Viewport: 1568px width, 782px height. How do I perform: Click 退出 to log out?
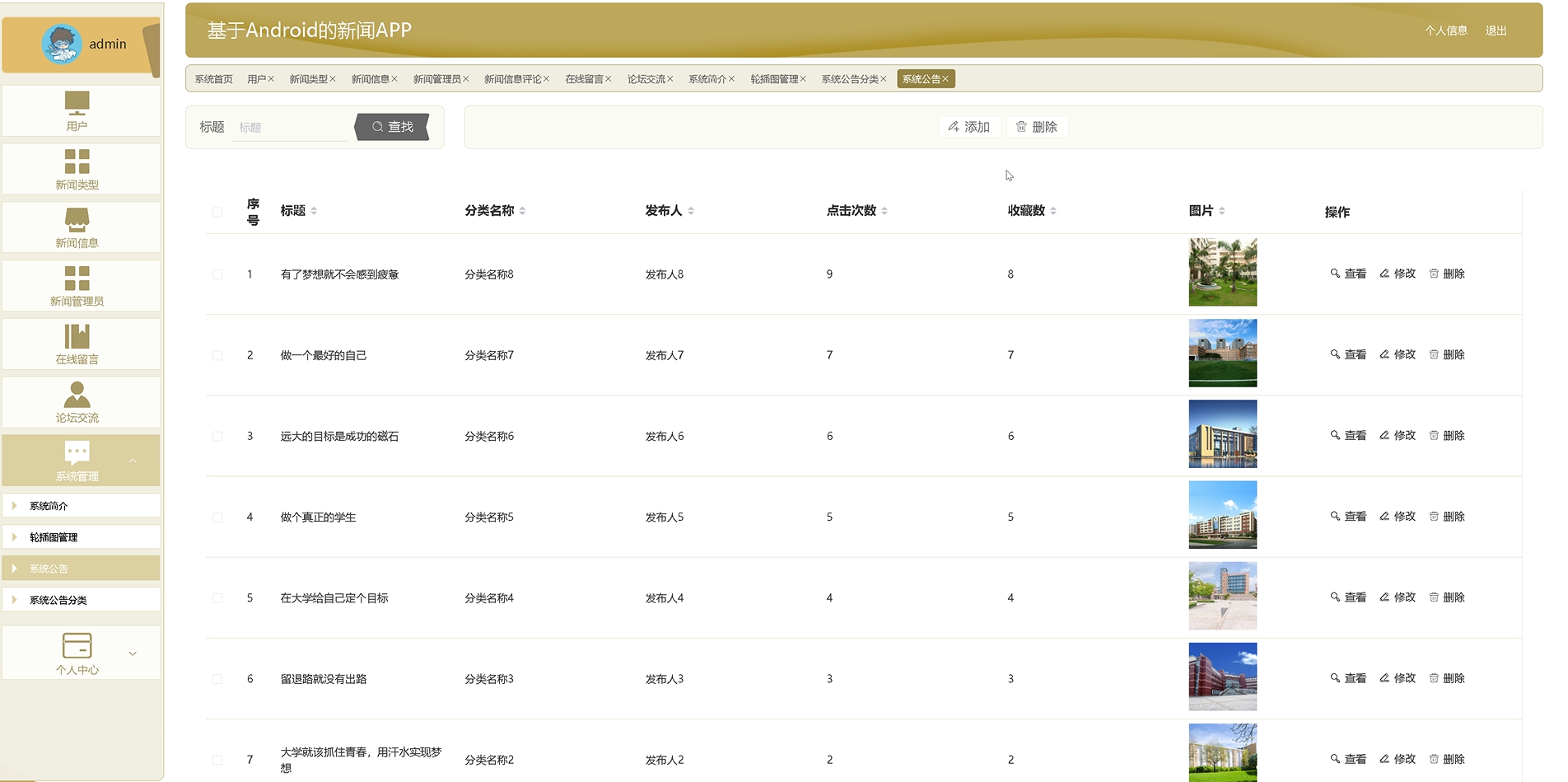click(x=1496, y=30)
